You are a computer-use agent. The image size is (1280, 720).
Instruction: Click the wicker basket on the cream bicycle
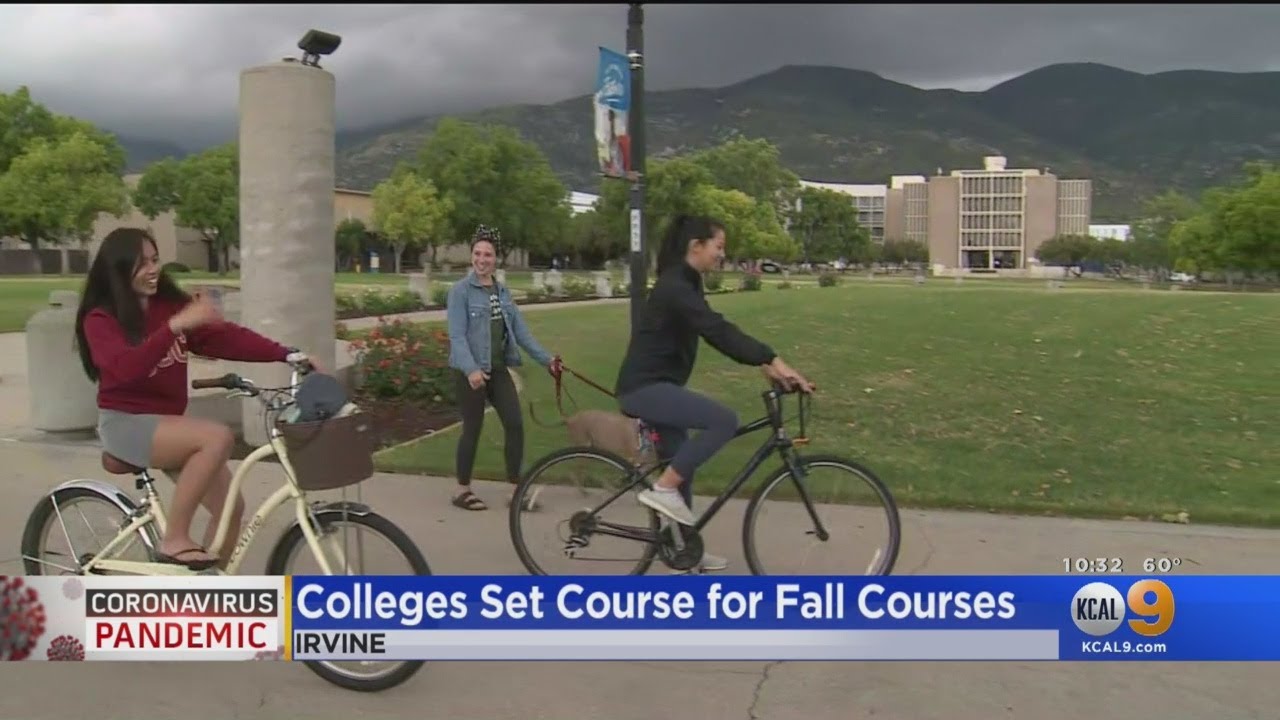(x=327, y=449)
